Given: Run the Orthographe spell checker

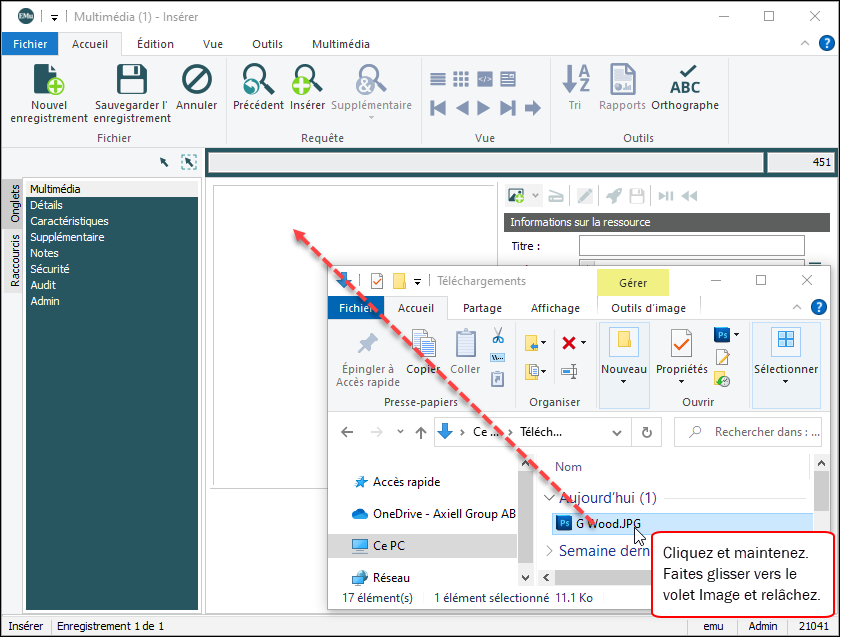Looking at the screenshot, I should click(685, 82).
